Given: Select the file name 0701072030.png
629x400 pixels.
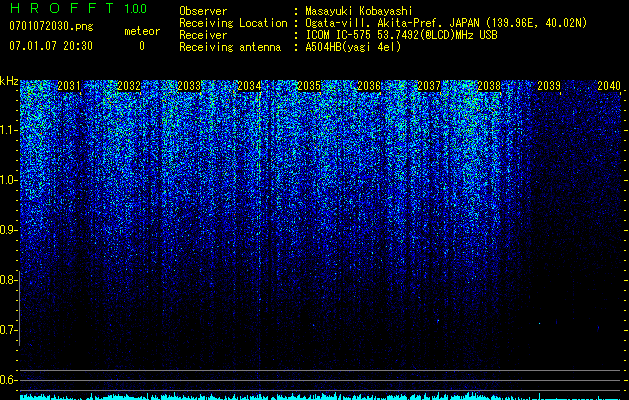Looking at the screenshot, I should (x=51, y=26).
